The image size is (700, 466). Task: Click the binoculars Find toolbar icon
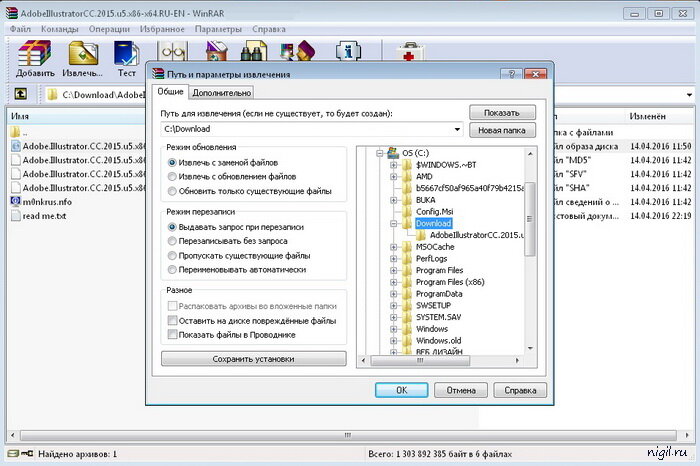click(253, 51)
